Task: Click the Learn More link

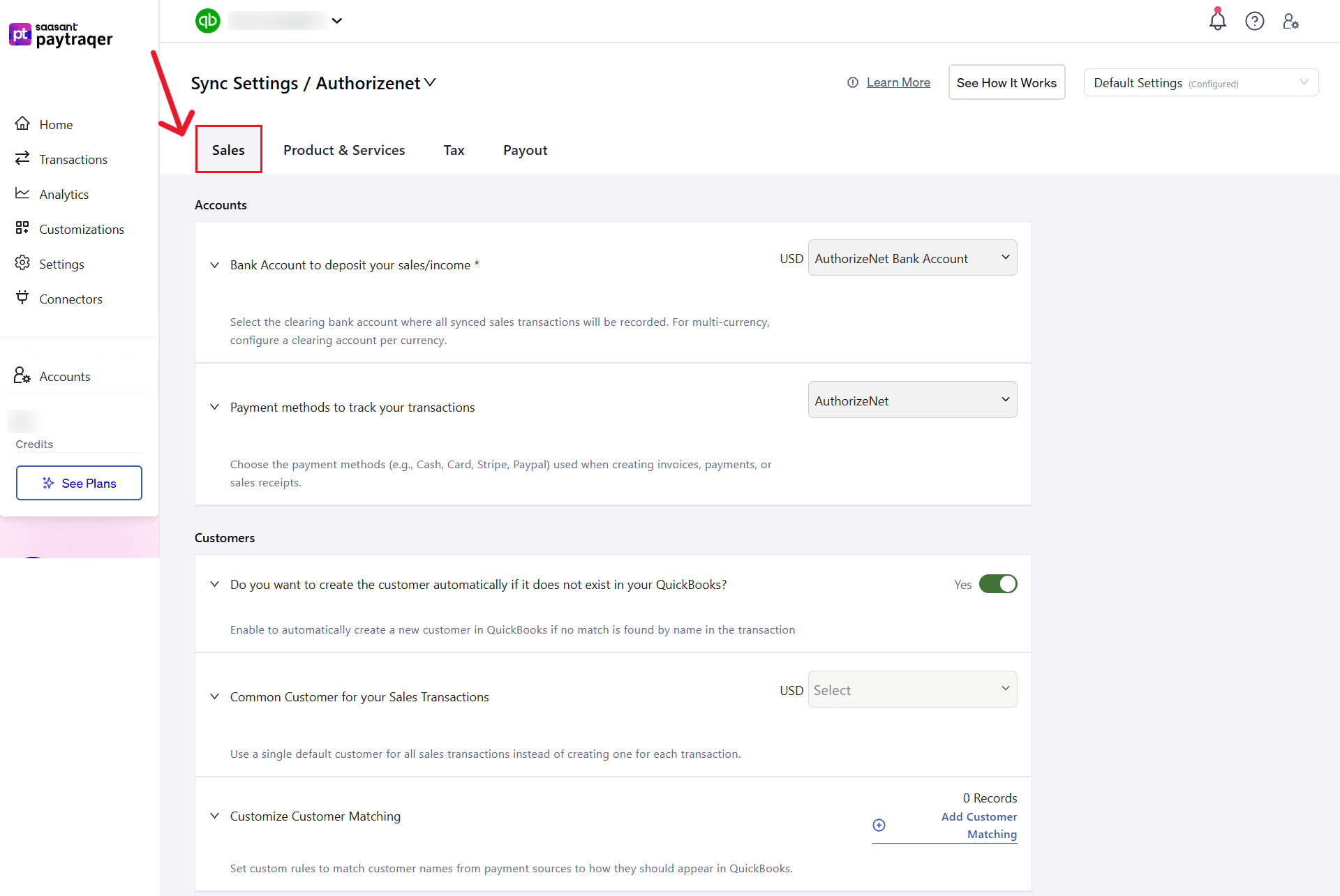Action: [898, 82]
